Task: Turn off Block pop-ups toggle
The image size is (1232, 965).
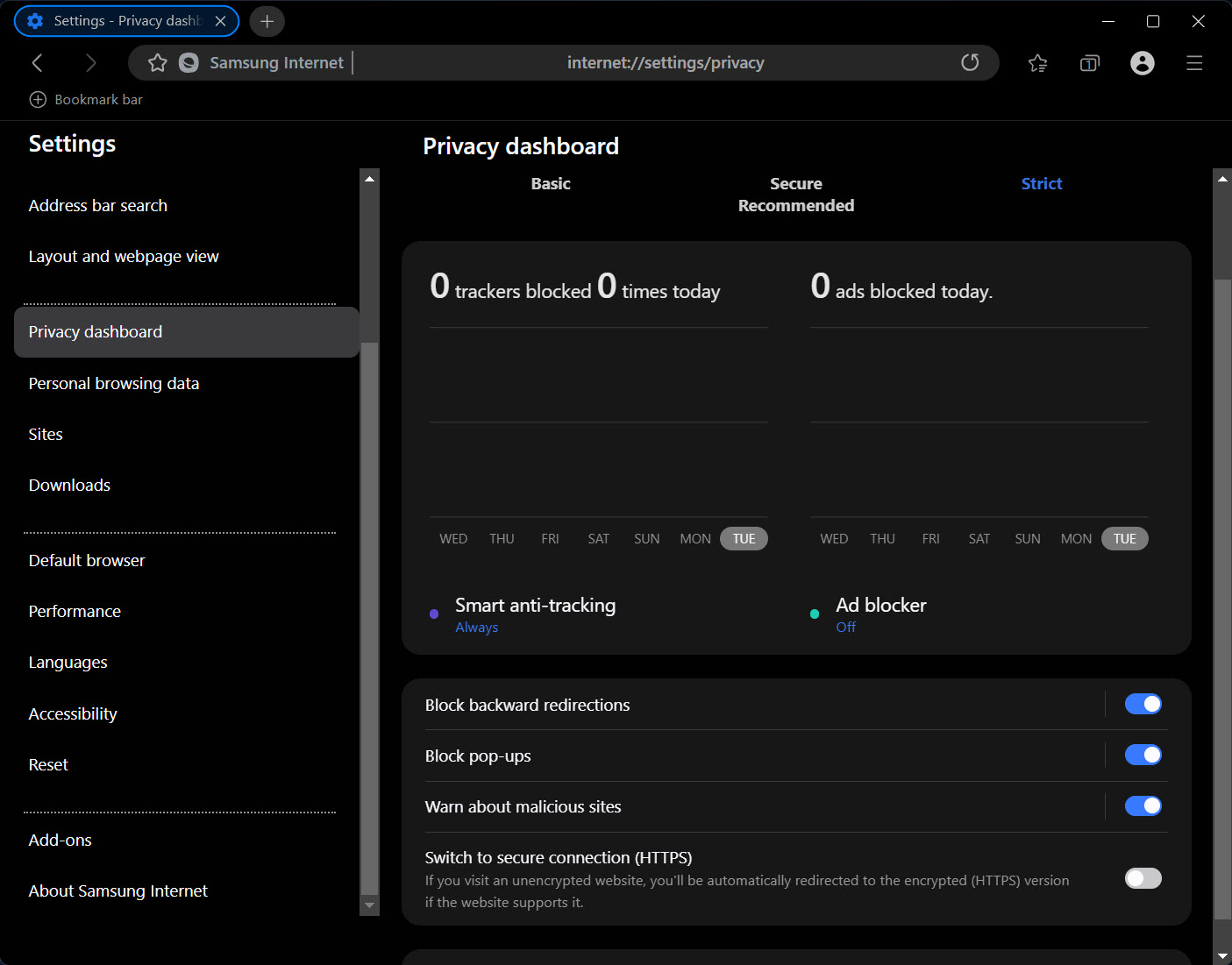Action: (1143, 755)
